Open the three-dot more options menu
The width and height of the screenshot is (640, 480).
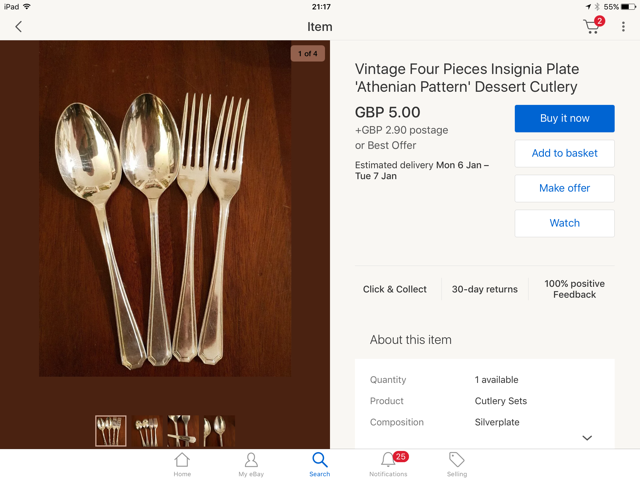point(623,27)
